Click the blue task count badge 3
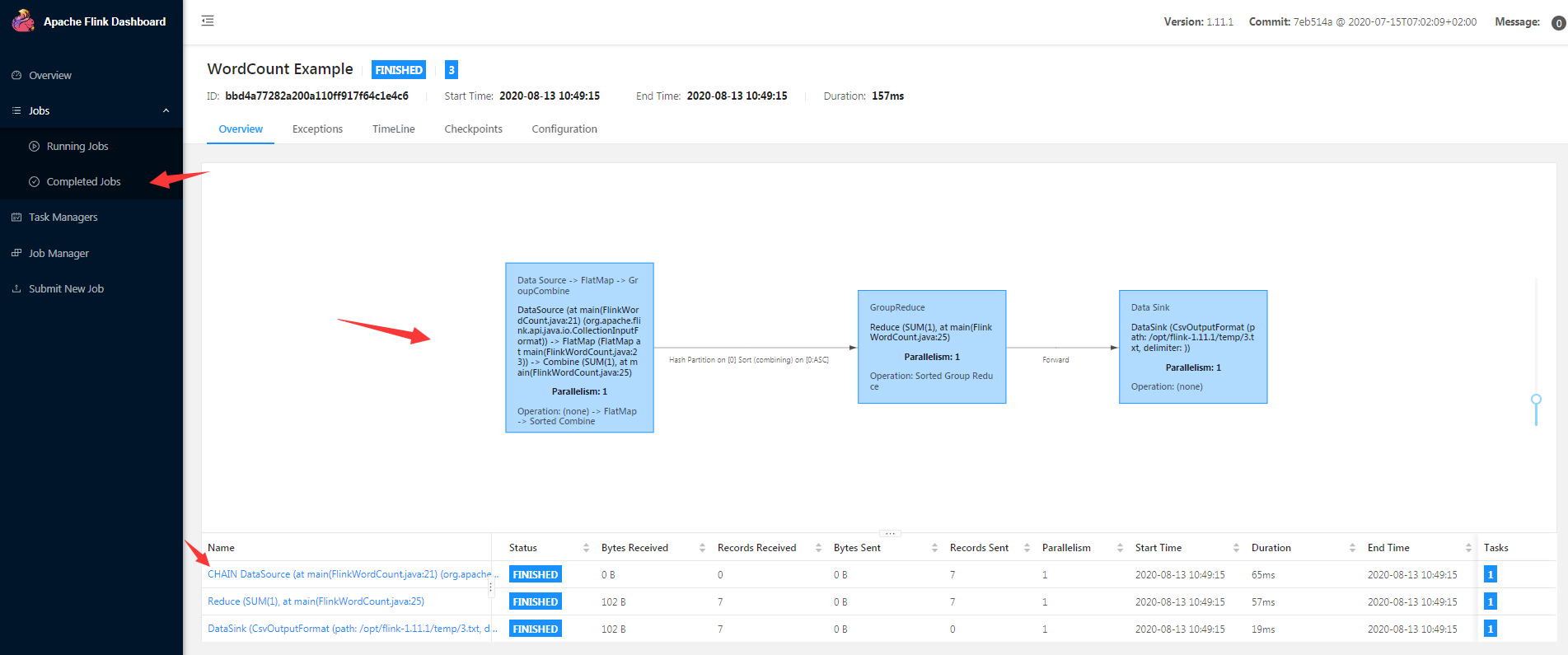Viewport: 1568px width, 655px height. pyautogui.click(x=452, y=70)
